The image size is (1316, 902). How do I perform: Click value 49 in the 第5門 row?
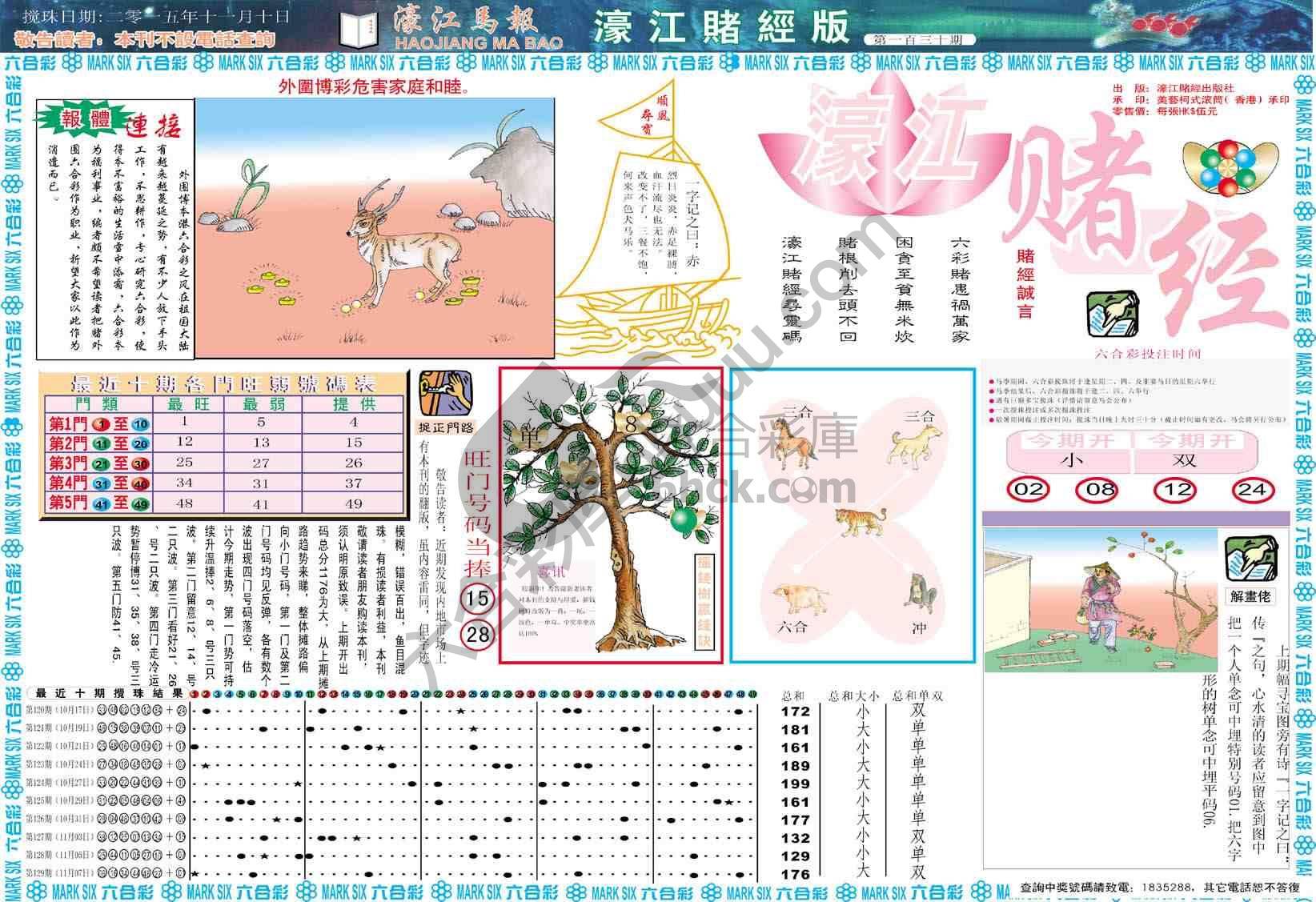354,503
